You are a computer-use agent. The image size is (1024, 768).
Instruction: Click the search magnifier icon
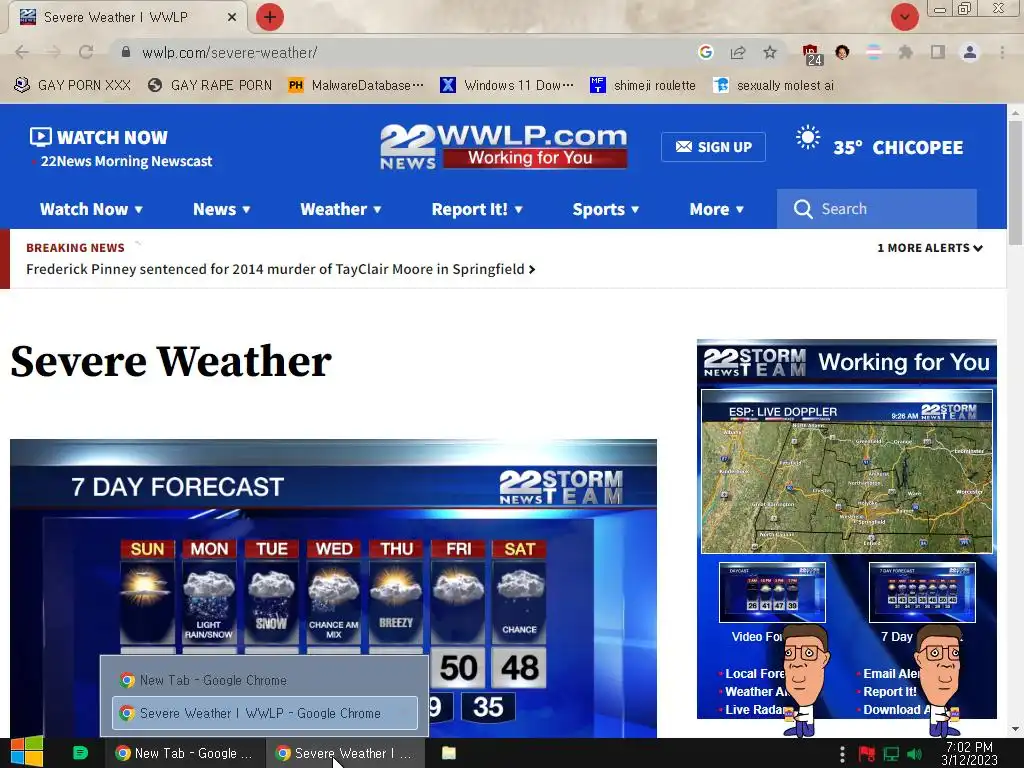803,209
